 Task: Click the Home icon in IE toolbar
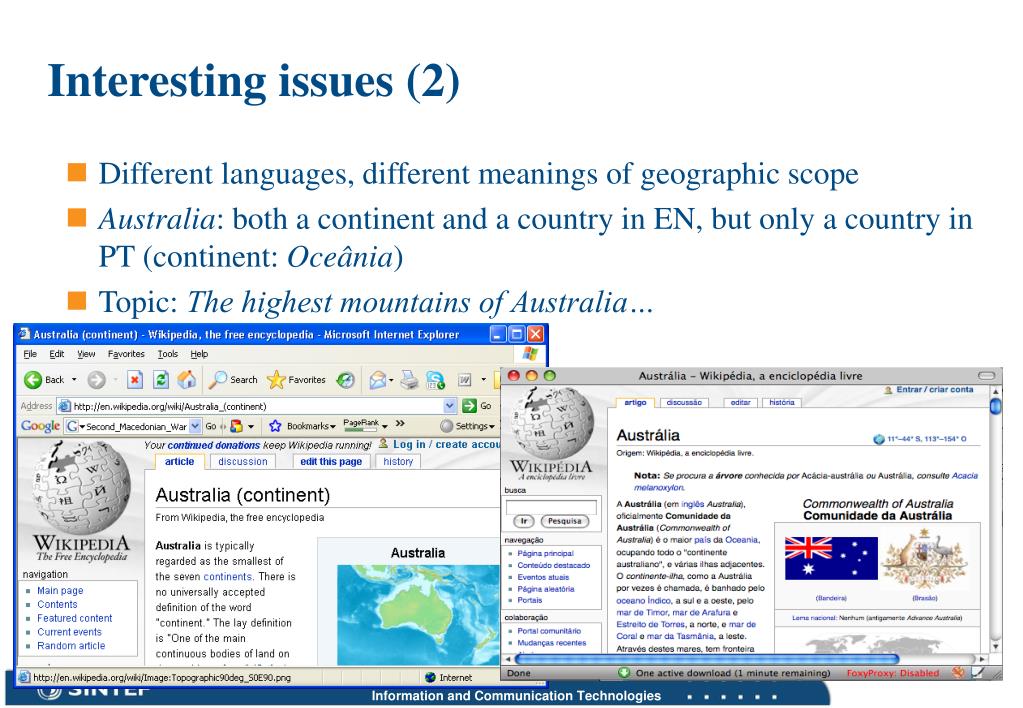[187, 379]
